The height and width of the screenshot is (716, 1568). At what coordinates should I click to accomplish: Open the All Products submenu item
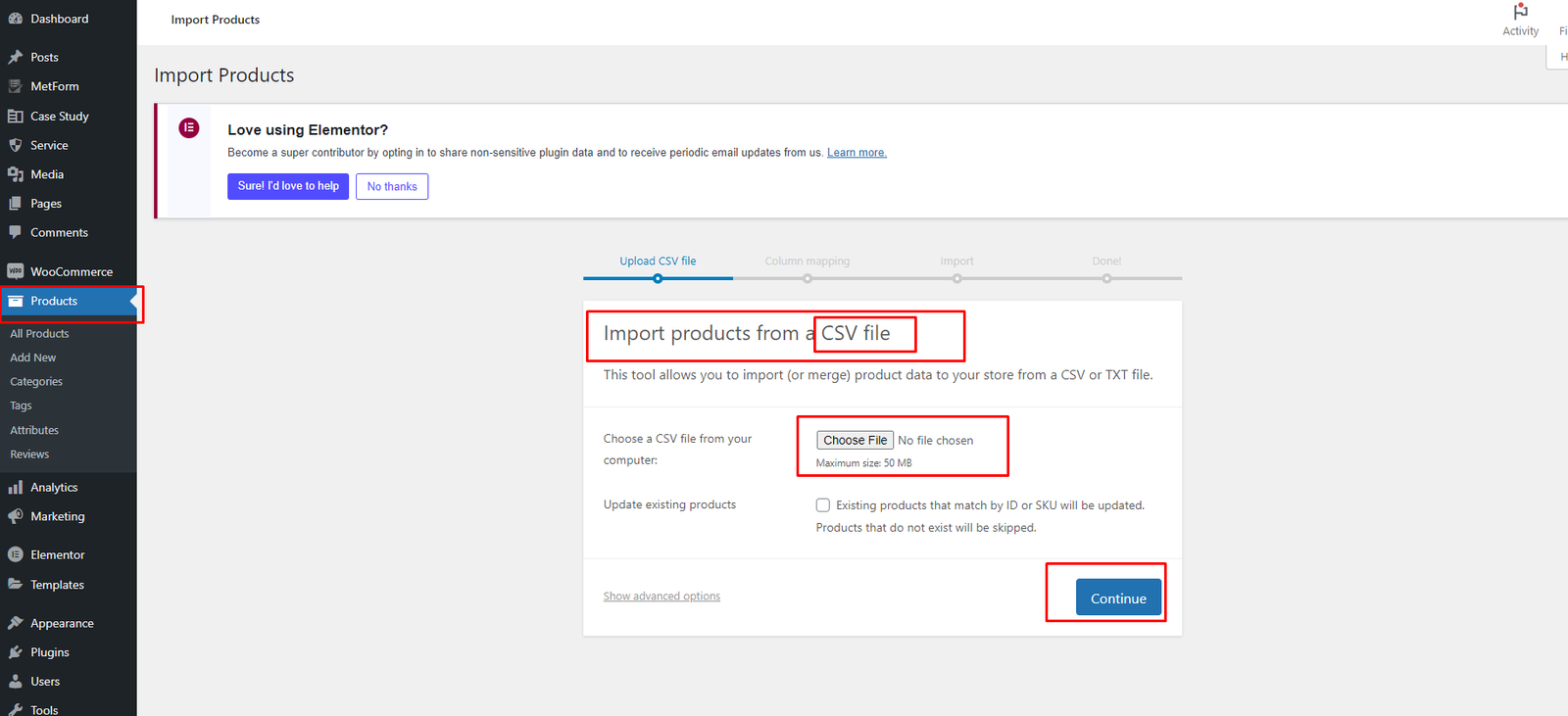pyautogui.click(x=39, y=334)
